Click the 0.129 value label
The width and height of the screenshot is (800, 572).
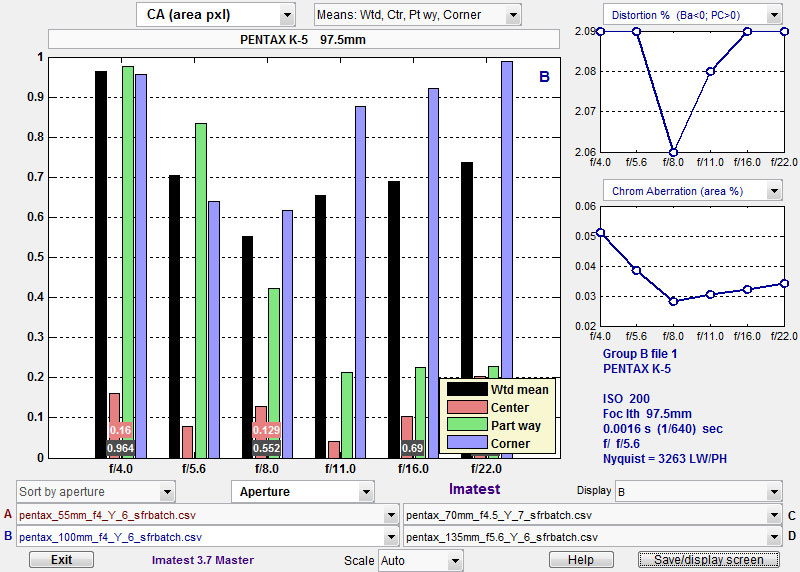(266, 430)
